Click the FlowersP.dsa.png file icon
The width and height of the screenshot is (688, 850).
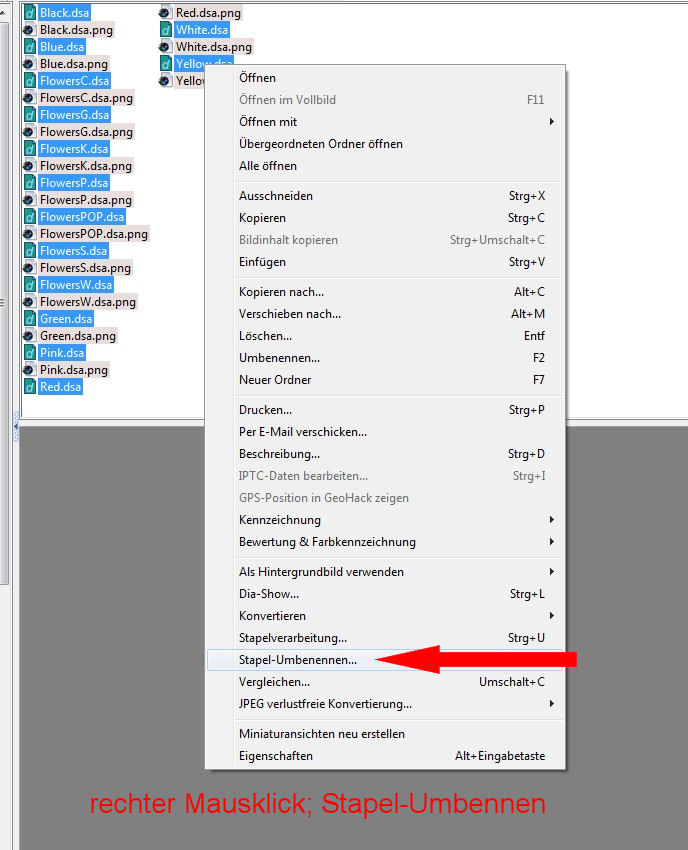(29, 200)
